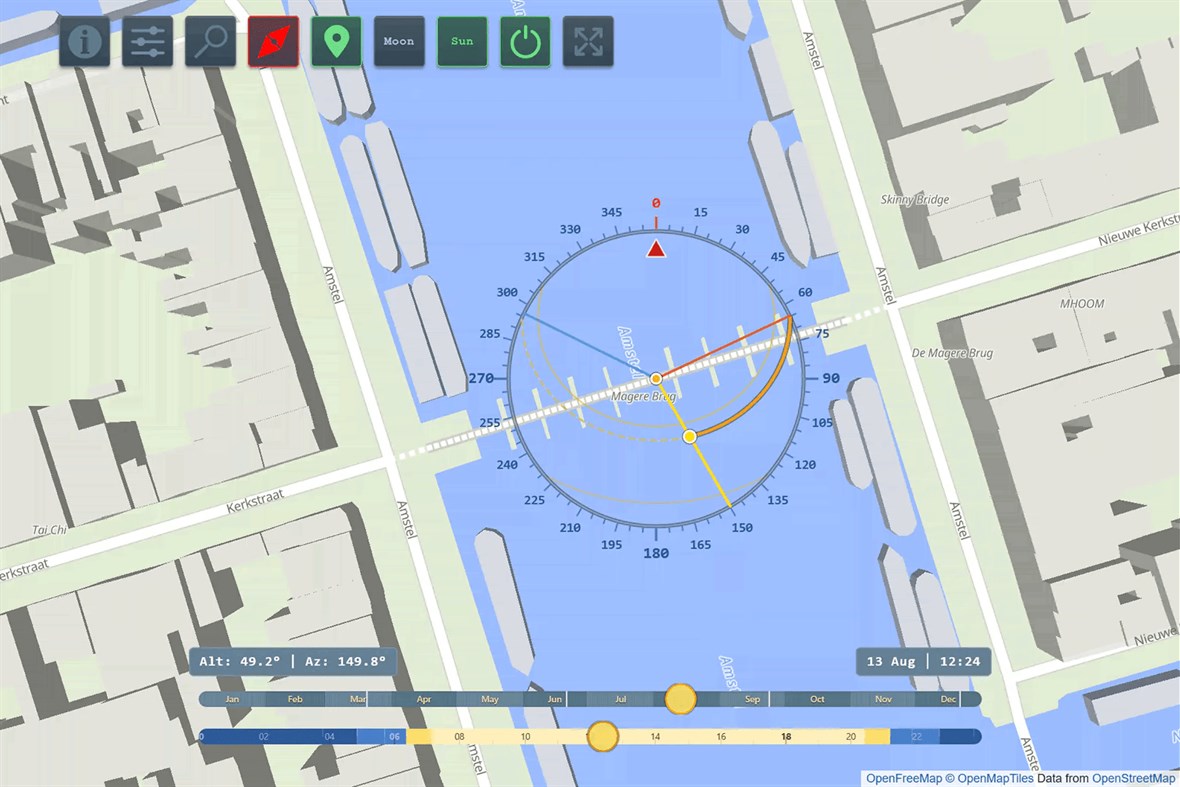This screenshot has width=1180, height=787.
Task: Click the 'Tai Chi' map label
Action: pyautogui.click(x=50, y=530)
